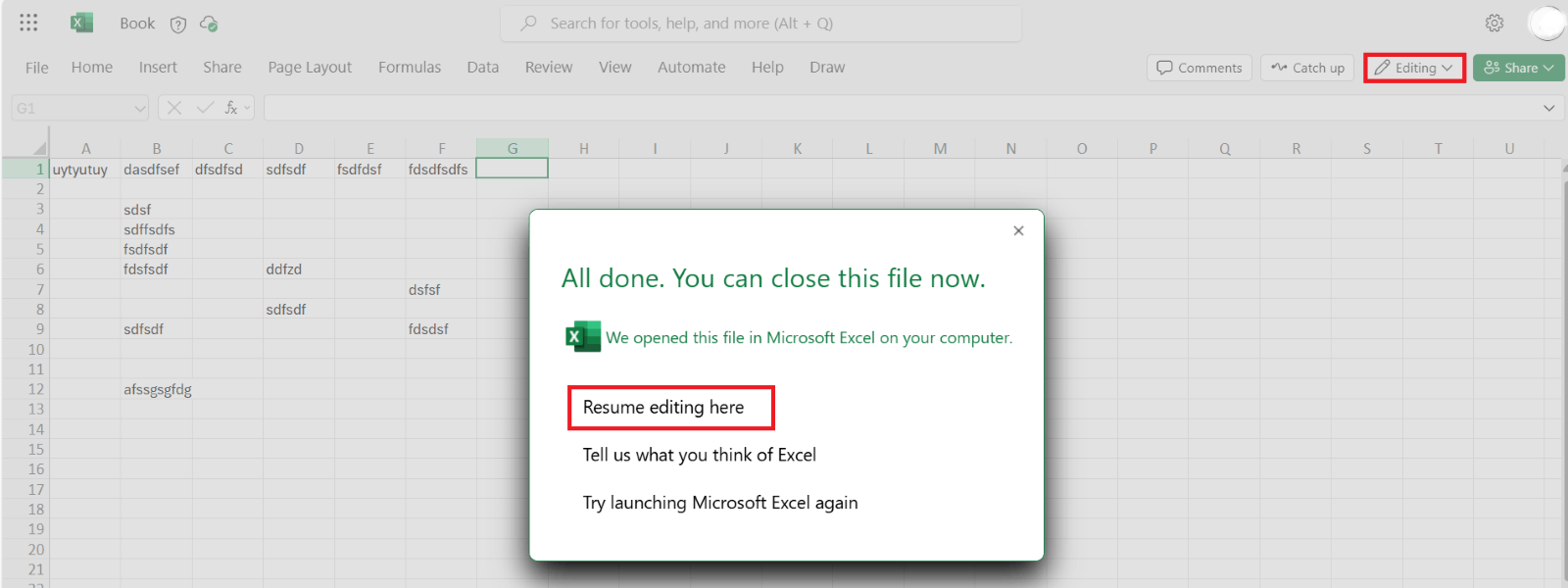1568x588 pixels.
Task: Select cell containing uytyutuy
Action: (85, 170)
